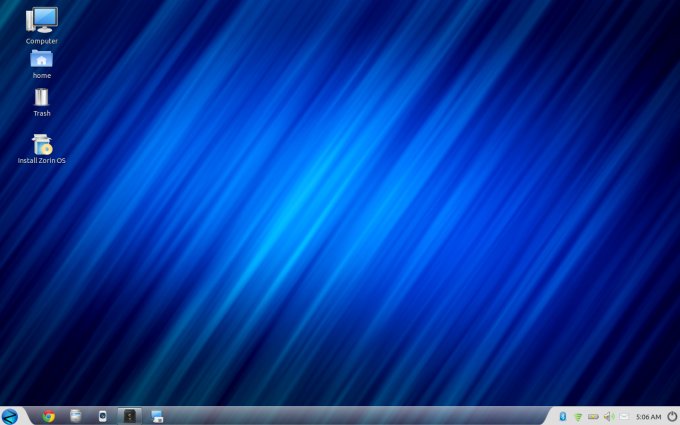Viewport: 680px width, 425px height.
Task: Click the white media player taskbar icon
Action: click(102, 416)
